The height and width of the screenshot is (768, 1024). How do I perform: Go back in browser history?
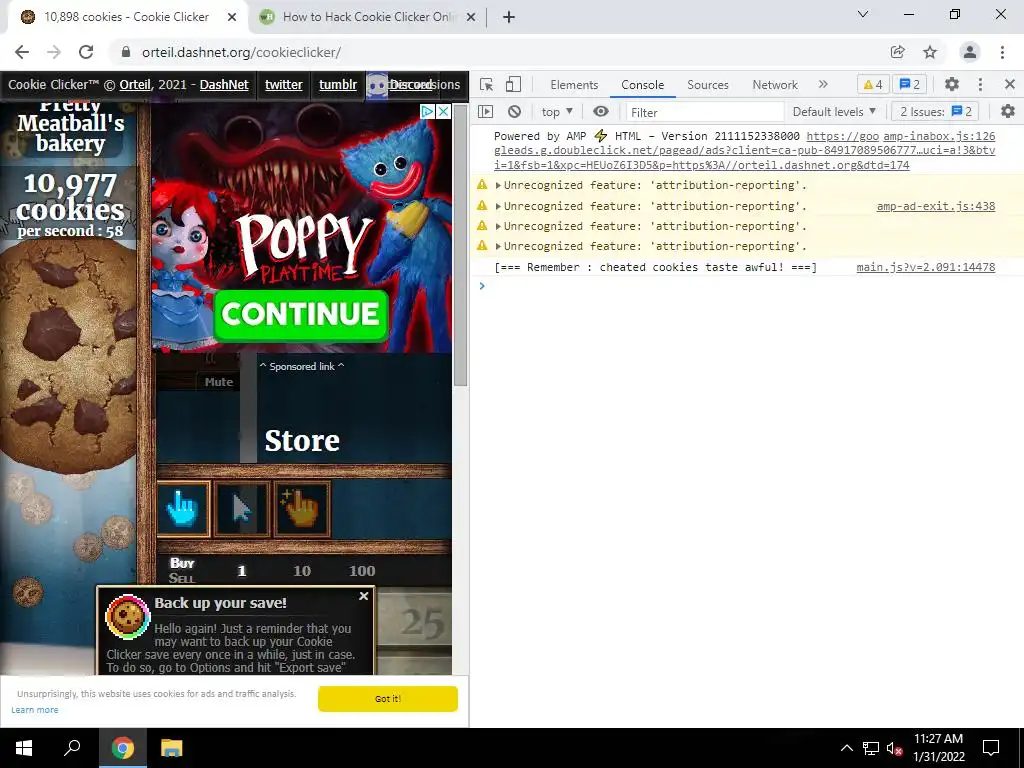22,52
